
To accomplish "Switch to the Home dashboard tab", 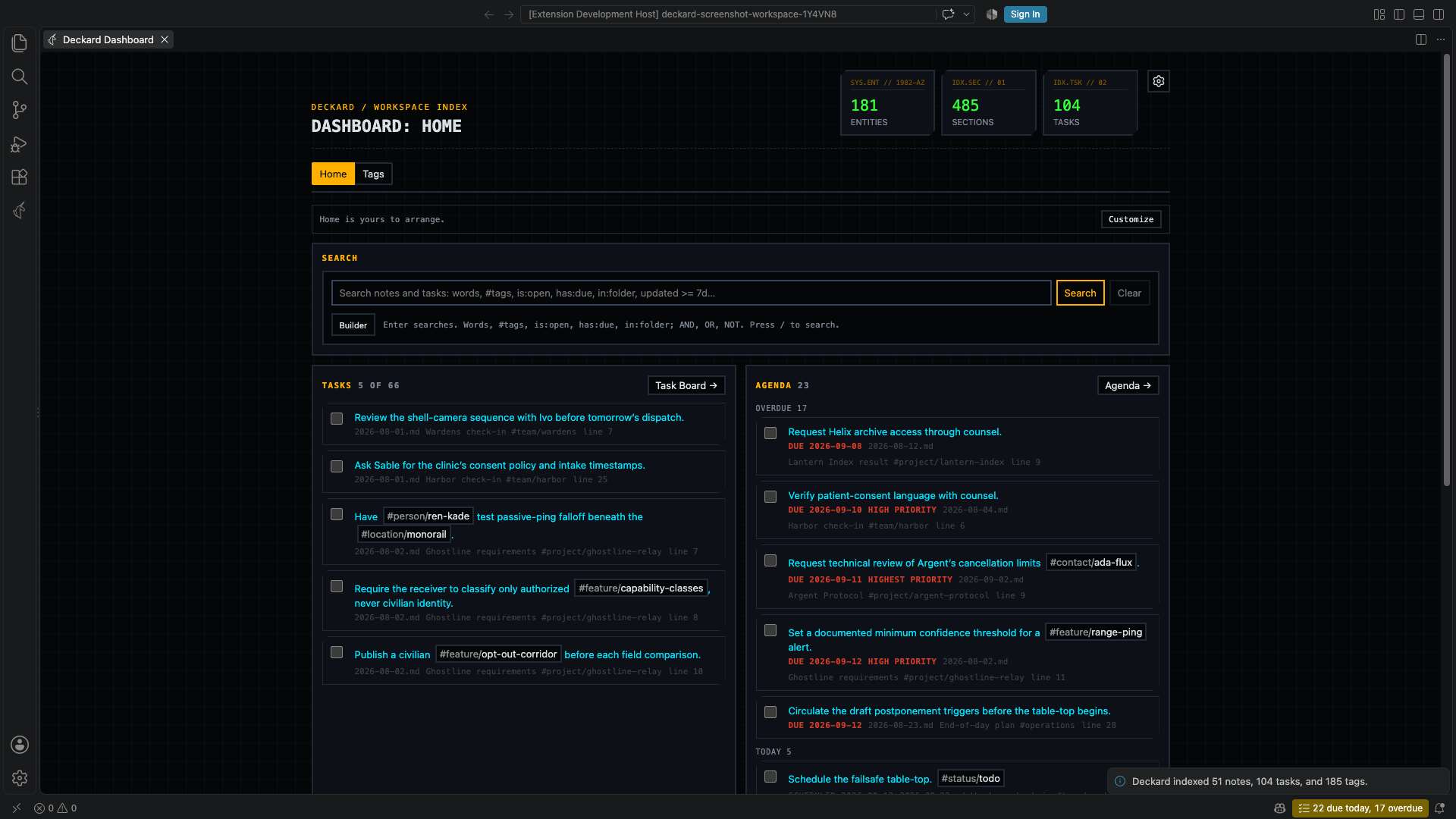I will 333,174.
